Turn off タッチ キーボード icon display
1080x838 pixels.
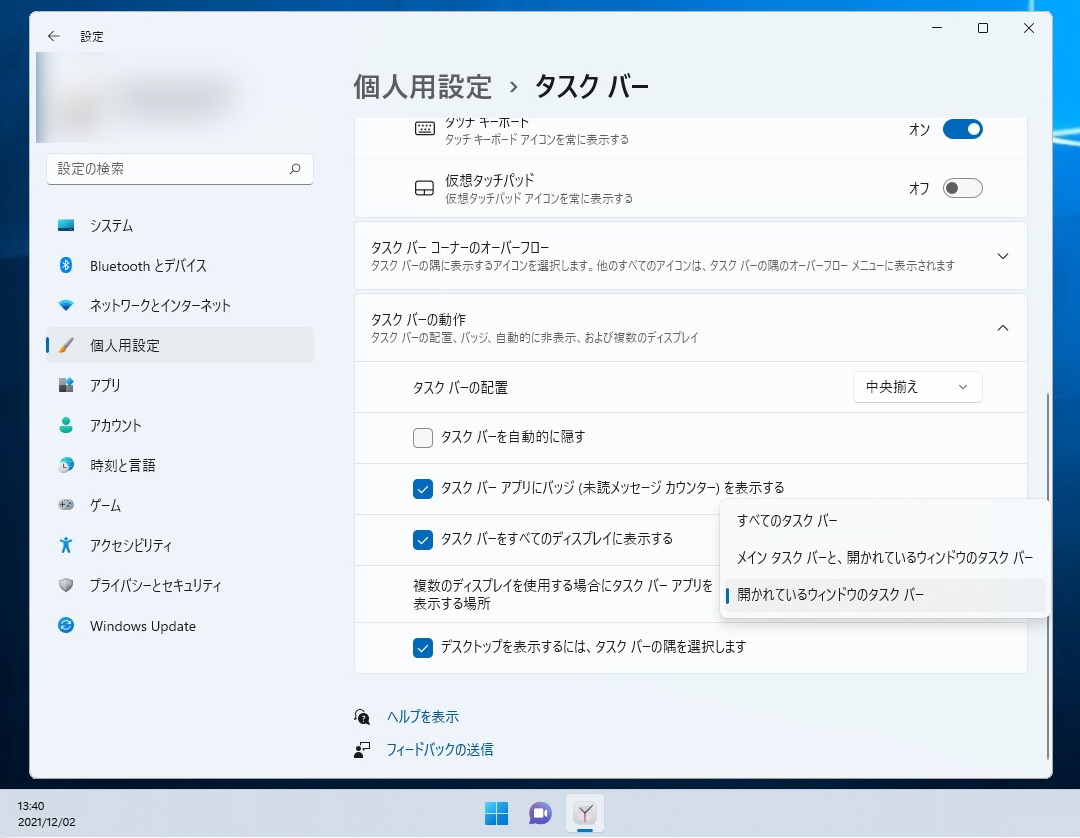[962, 128]
